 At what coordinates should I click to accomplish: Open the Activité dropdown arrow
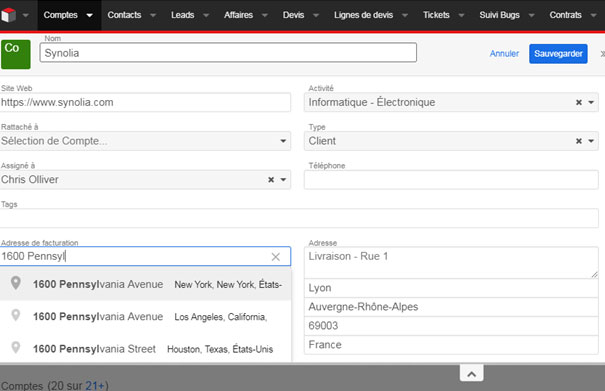point(591,102)
